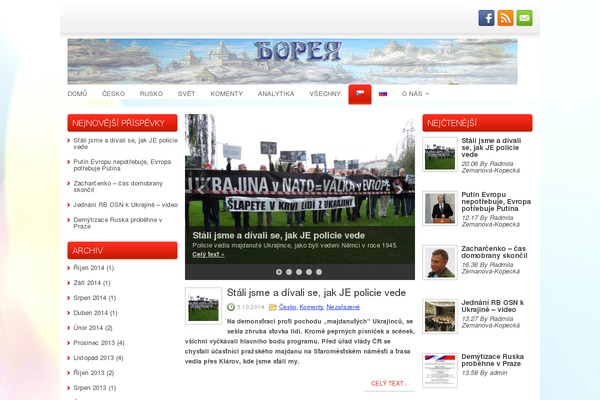Click most-read Demýtizace document thumbnail
This screenshot has width=600, height=400.
(x=440, y=371)
